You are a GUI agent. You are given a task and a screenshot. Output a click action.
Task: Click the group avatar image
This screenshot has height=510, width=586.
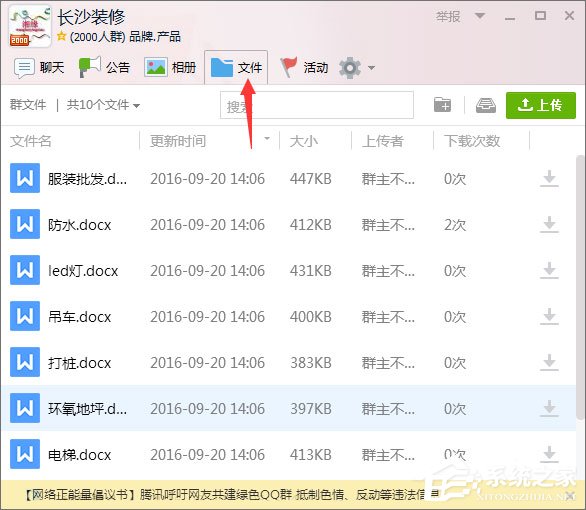[x=30, y=26]
